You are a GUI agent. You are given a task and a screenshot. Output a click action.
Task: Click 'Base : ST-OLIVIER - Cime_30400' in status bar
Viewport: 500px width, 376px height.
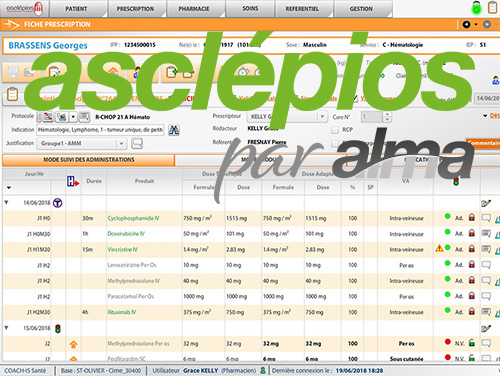point(101,370)
